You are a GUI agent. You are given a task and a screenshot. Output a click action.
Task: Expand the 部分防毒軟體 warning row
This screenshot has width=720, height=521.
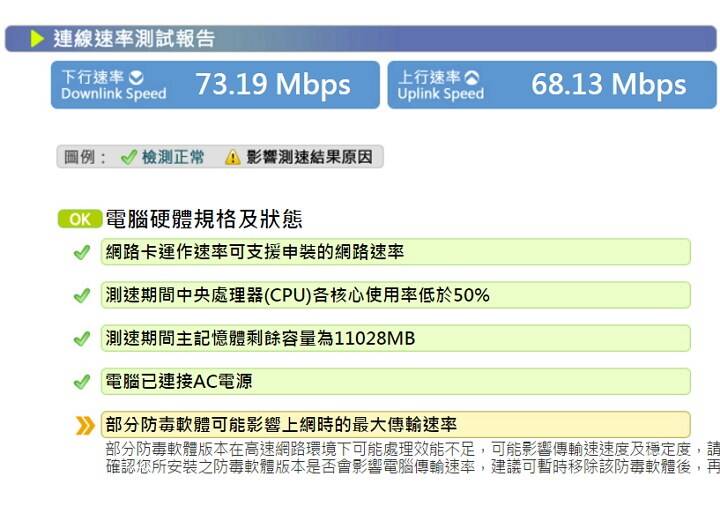(395, 424)
